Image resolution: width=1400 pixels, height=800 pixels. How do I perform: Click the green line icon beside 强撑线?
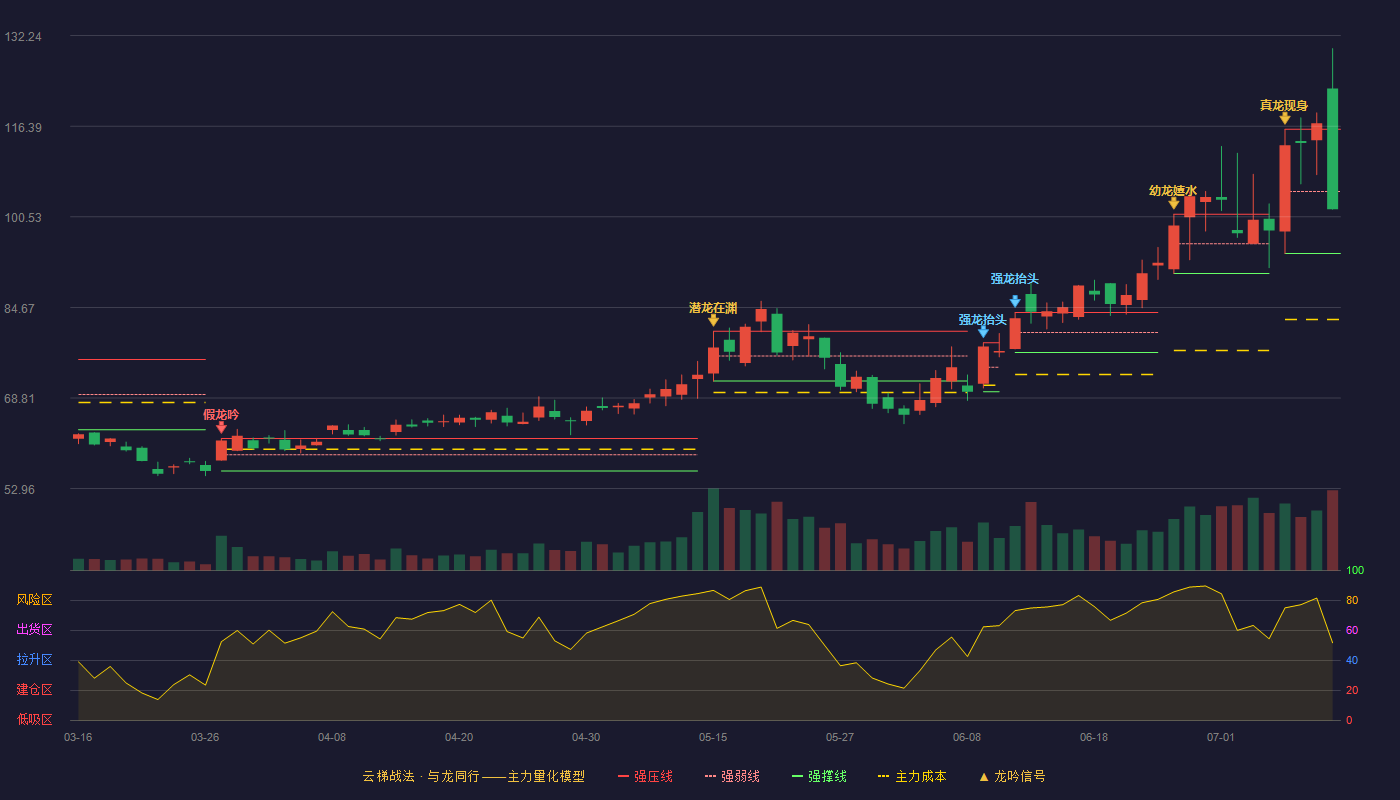[797, 776]
